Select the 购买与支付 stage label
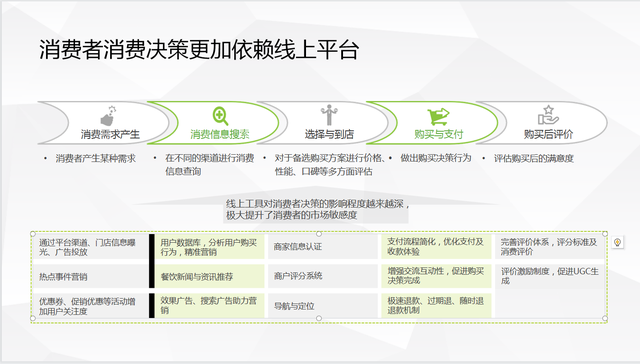The height and width of the screenshot is (364, 640). (x=439, y=134)
